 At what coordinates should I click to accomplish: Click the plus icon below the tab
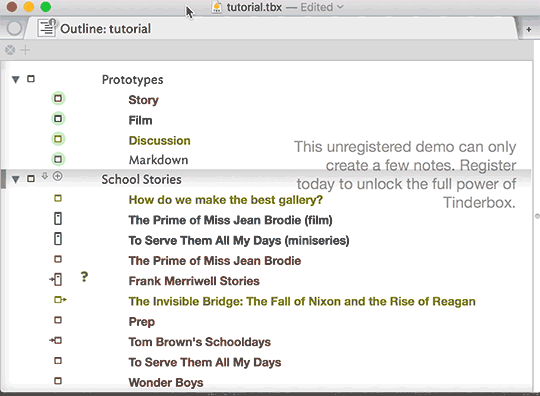coord(25,50)
